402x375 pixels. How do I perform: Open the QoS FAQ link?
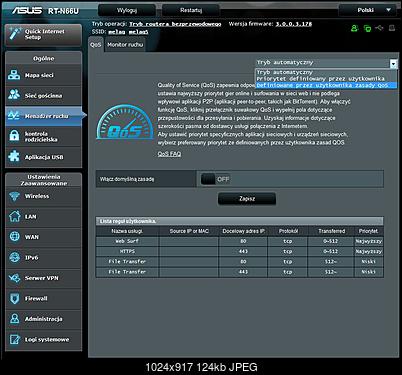pos(169,154)
